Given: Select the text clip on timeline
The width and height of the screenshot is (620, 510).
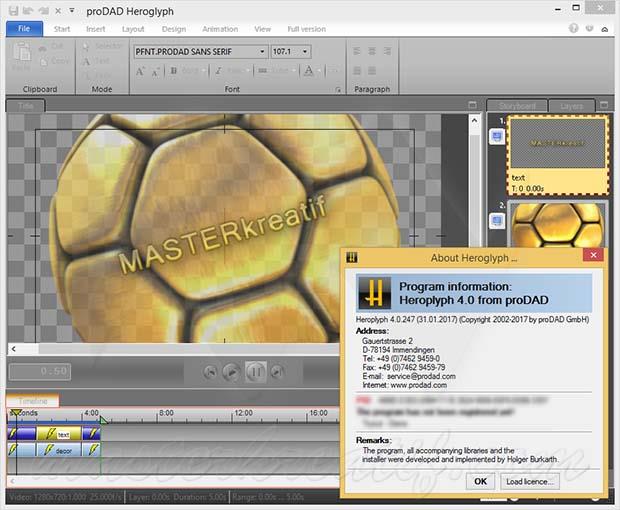Looking at the screenshot, I should (59, 434).
